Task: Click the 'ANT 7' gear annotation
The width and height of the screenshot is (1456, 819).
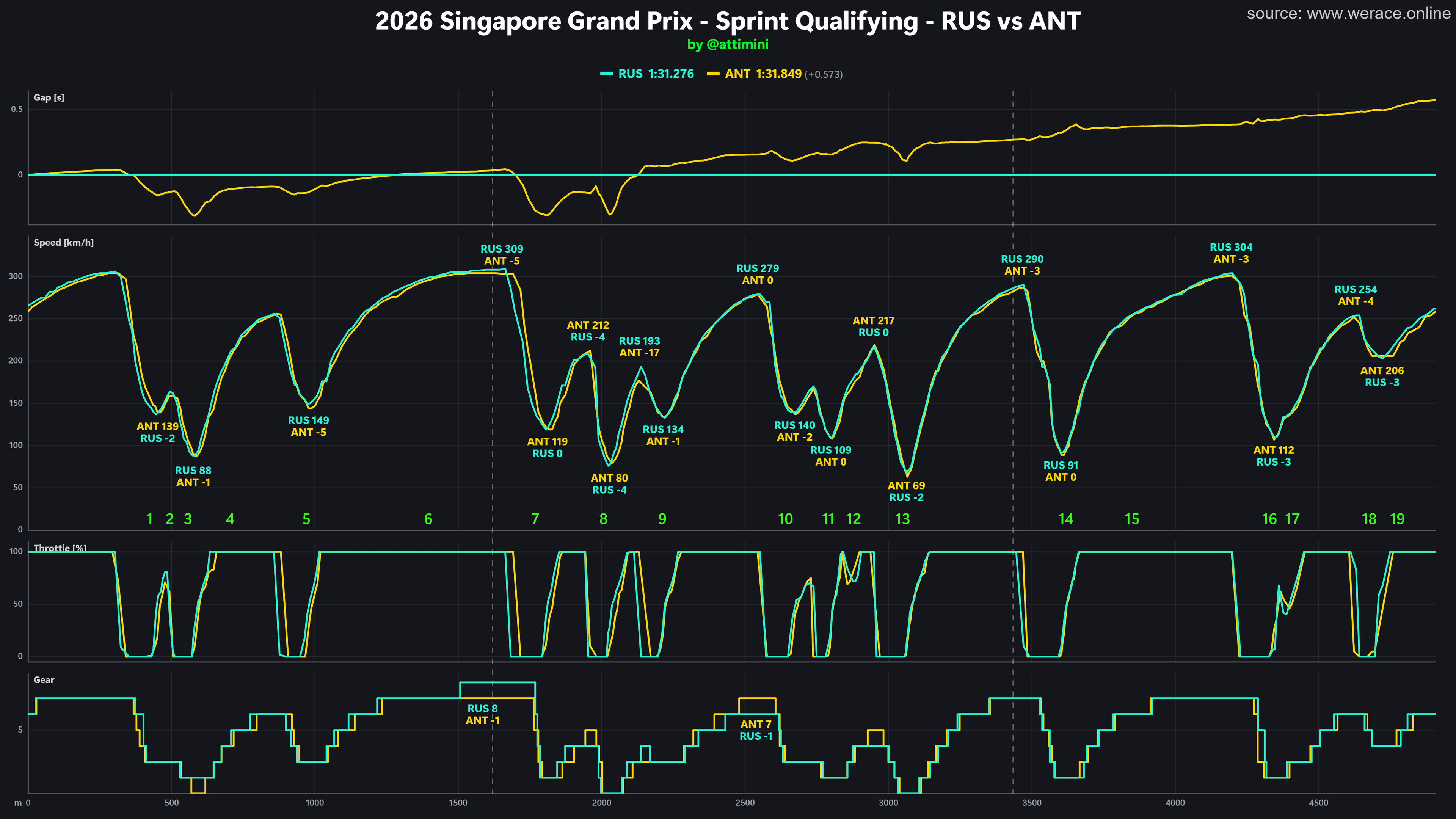Action: coord(756,725)
